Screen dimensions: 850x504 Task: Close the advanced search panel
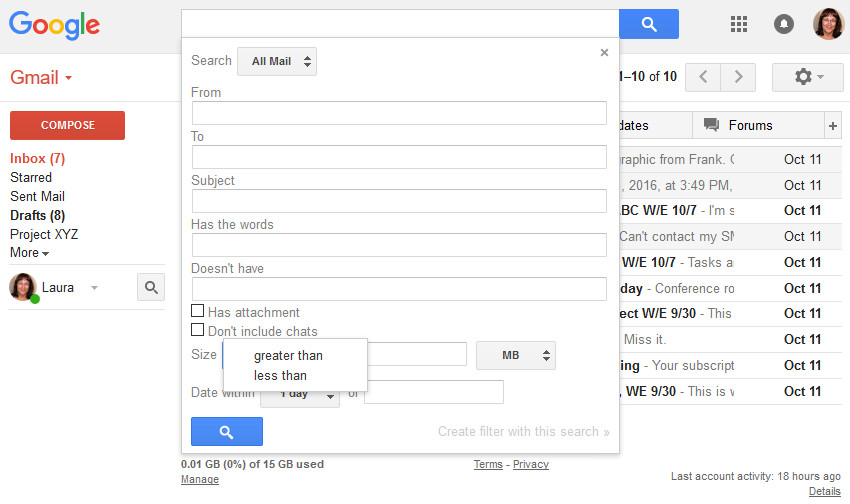pyautogui.click(x=604, y=53)
